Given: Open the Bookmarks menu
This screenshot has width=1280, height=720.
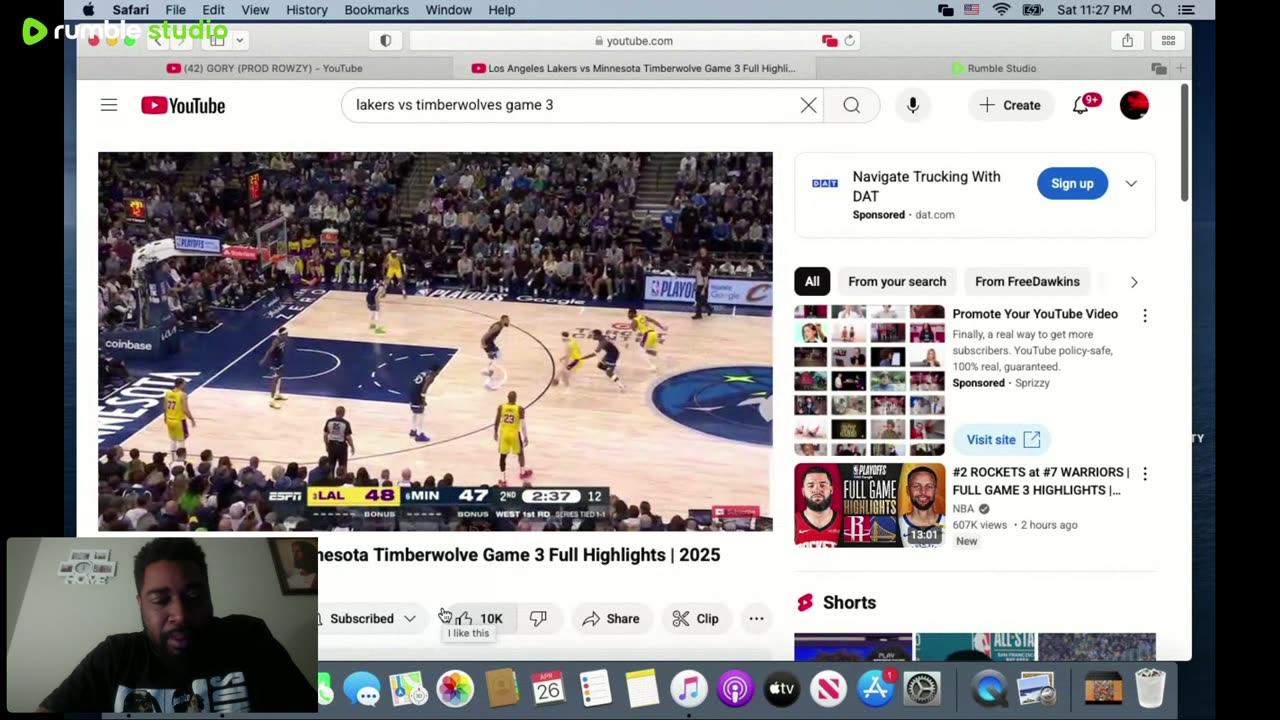Looking at the screenshot, I should 376,10.
